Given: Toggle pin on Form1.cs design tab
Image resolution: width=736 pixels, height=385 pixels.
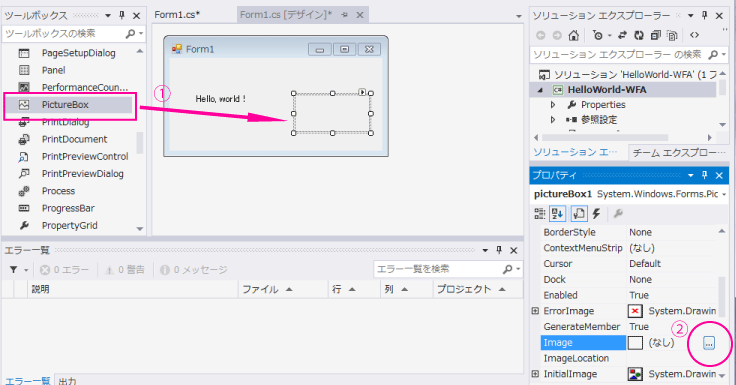Looking at the screenshot, I should coord(344,15).
